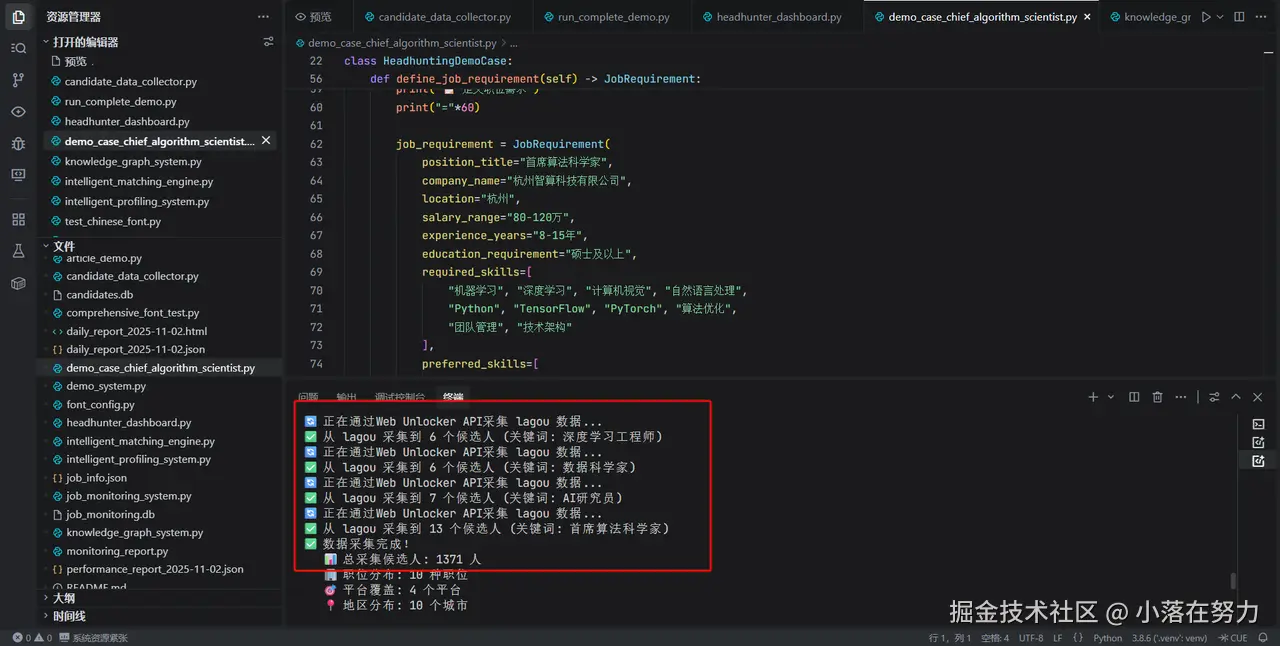Open the Explorer view in activity bar
This screenshot has width=1280, height=646.
click(18, 17)
